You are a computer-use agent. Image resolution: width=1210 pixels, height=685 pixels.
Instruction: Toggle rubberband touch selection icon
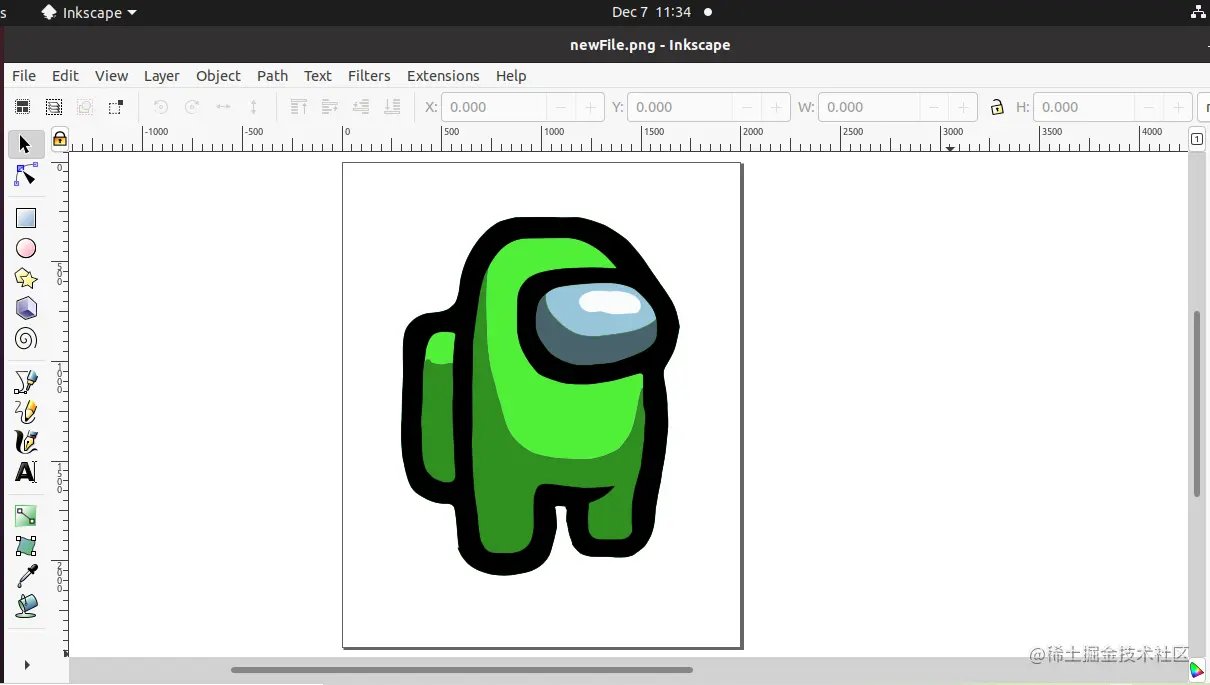116,107
